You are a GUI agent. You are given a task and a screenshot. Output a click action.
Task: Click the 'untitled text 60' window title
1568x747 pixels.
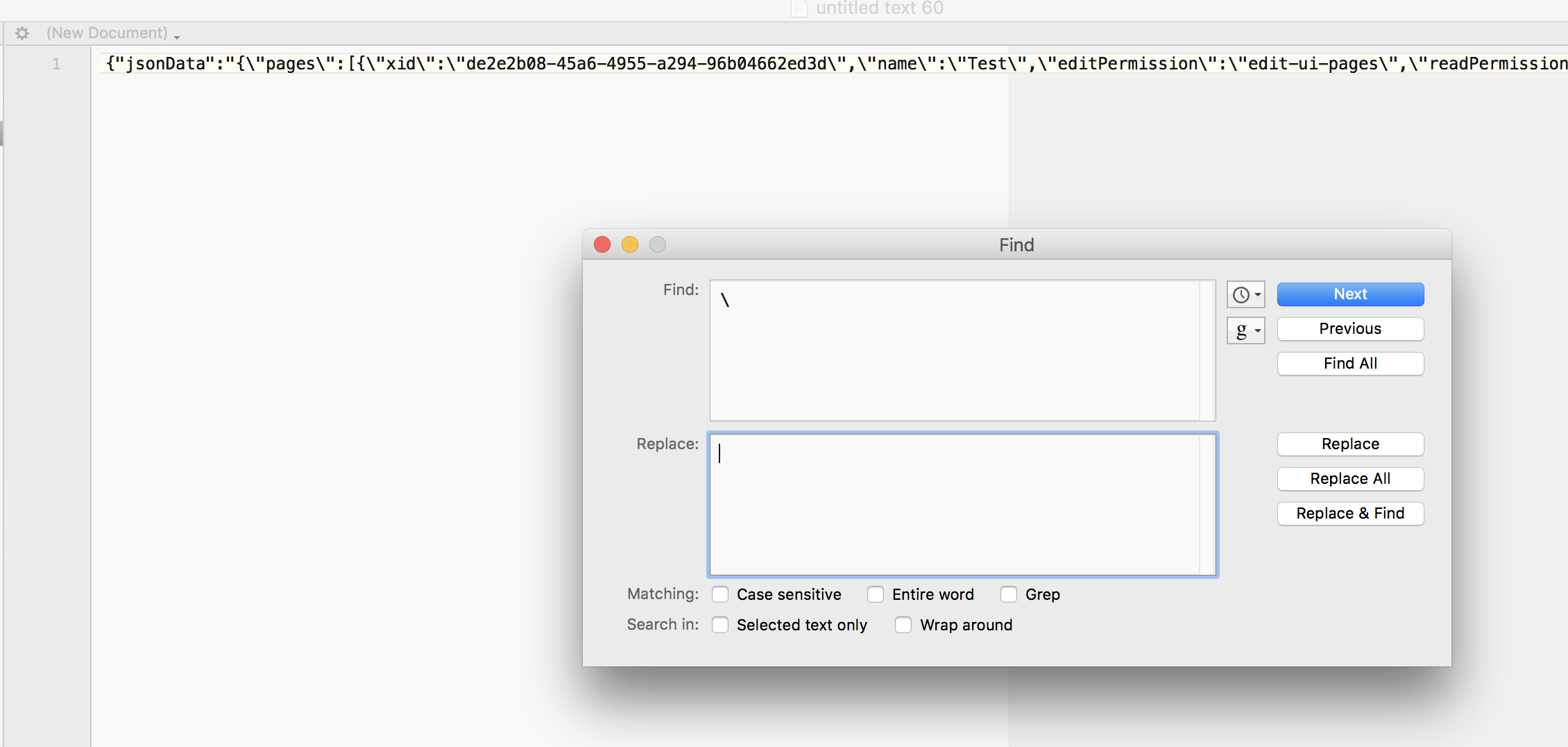(x=879, y=8)
